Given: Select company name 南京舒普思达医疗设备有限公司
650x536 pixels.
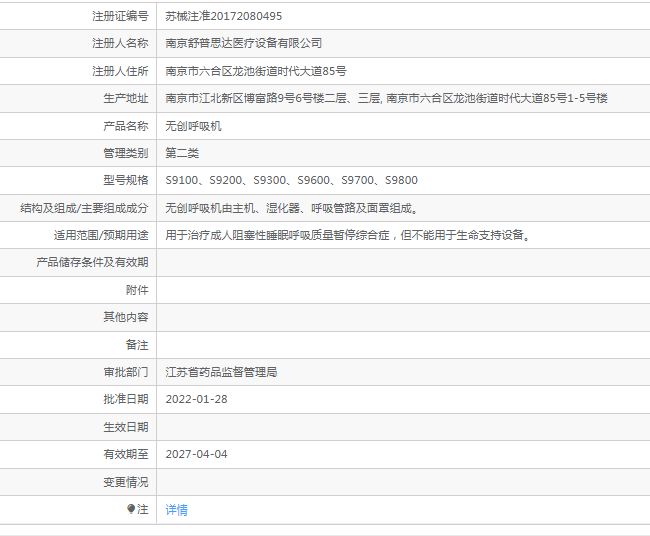Looking at the screenshot, I should pyautogui.click(x=244, y=43).
